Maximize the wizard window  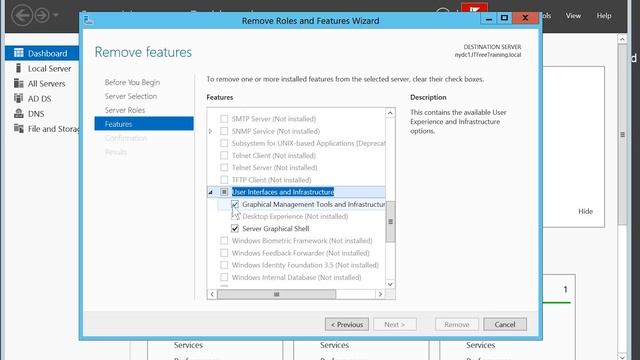coord(504,18)
